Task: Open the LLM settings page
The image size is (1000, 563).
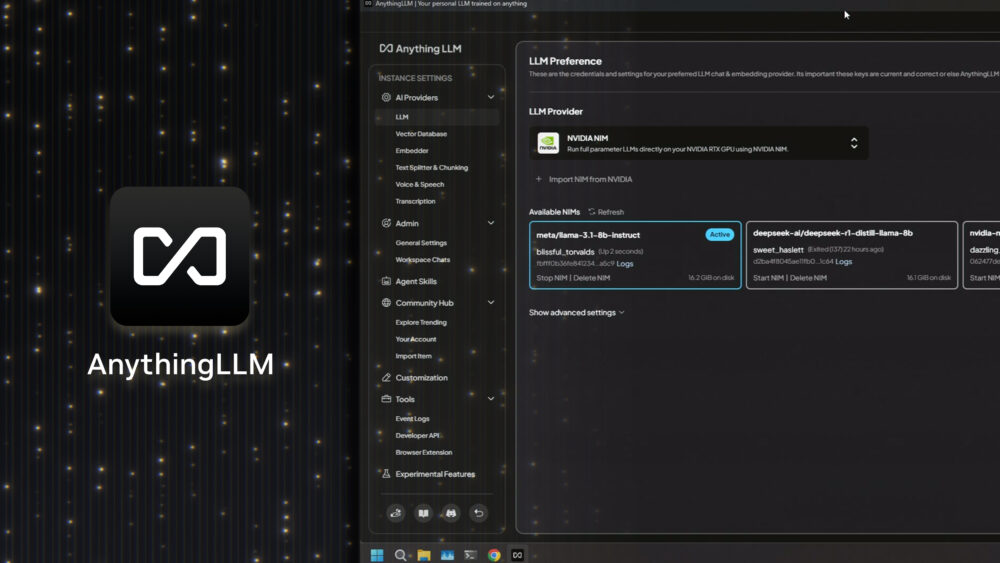Action: [x=437, y=117]
